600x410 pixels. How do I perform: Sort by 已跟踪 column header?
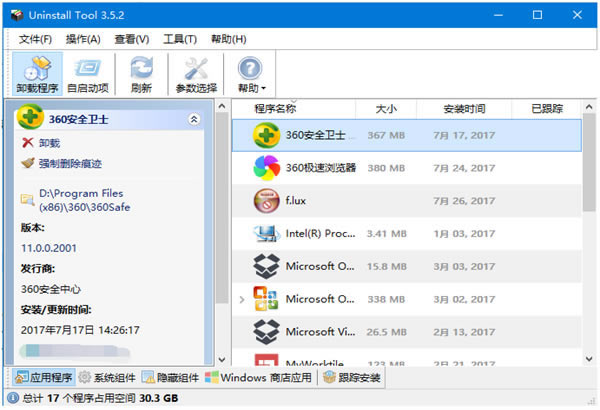(547, 109)
